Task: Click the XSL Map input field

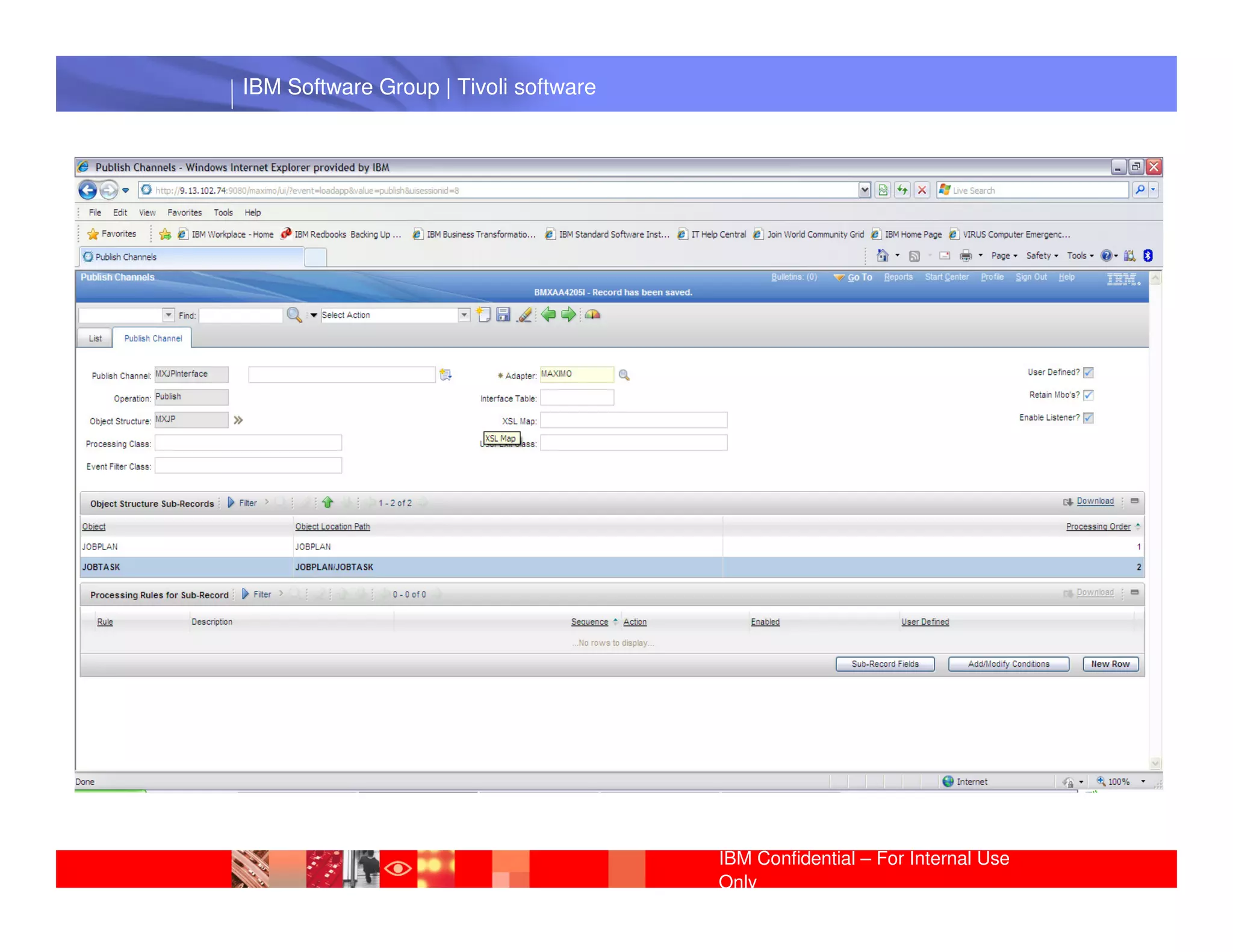Action: 633,420
